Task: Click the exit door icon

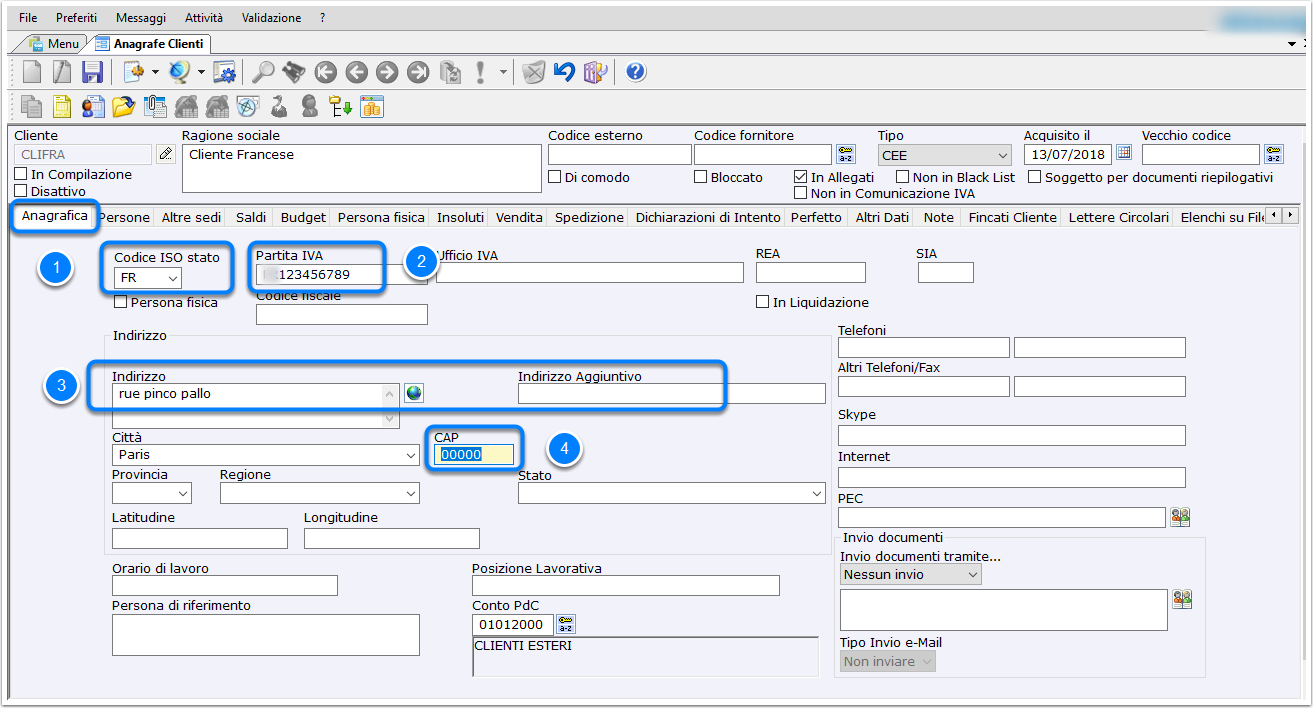Action: pyautogui.click(x=596, y=72)
